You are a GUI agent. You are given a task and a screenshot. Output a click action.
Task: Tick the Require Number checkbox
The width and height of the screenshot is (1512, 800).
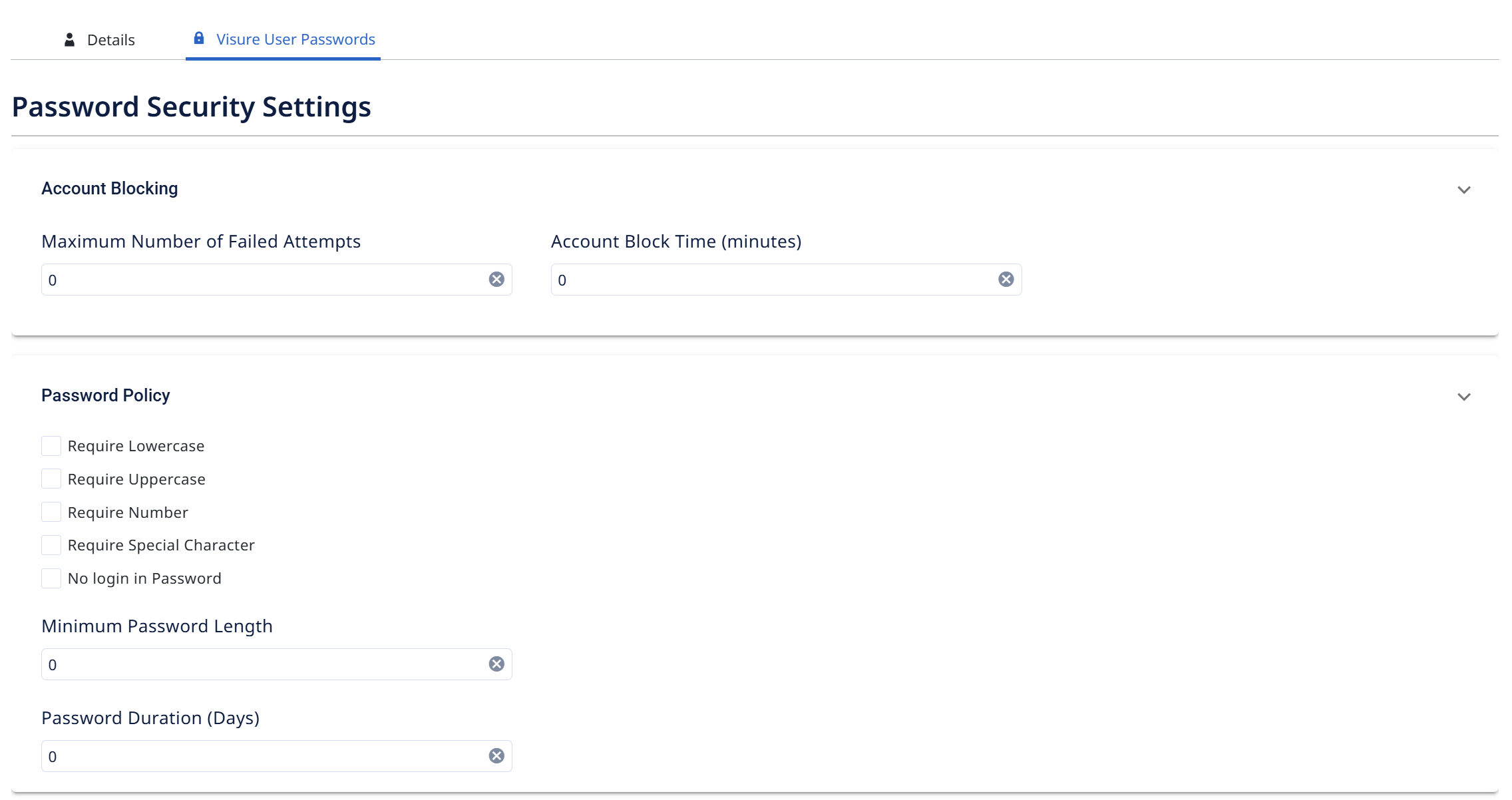pos(51,512)
